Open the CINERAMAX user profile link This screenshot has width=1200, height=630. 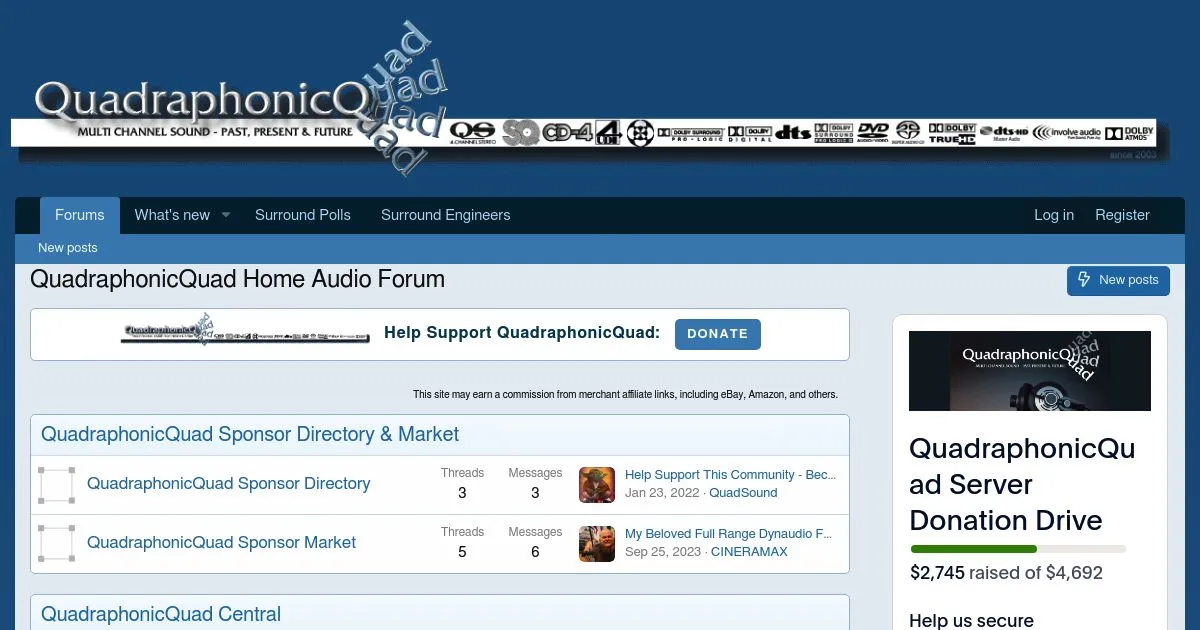[749, 552]
